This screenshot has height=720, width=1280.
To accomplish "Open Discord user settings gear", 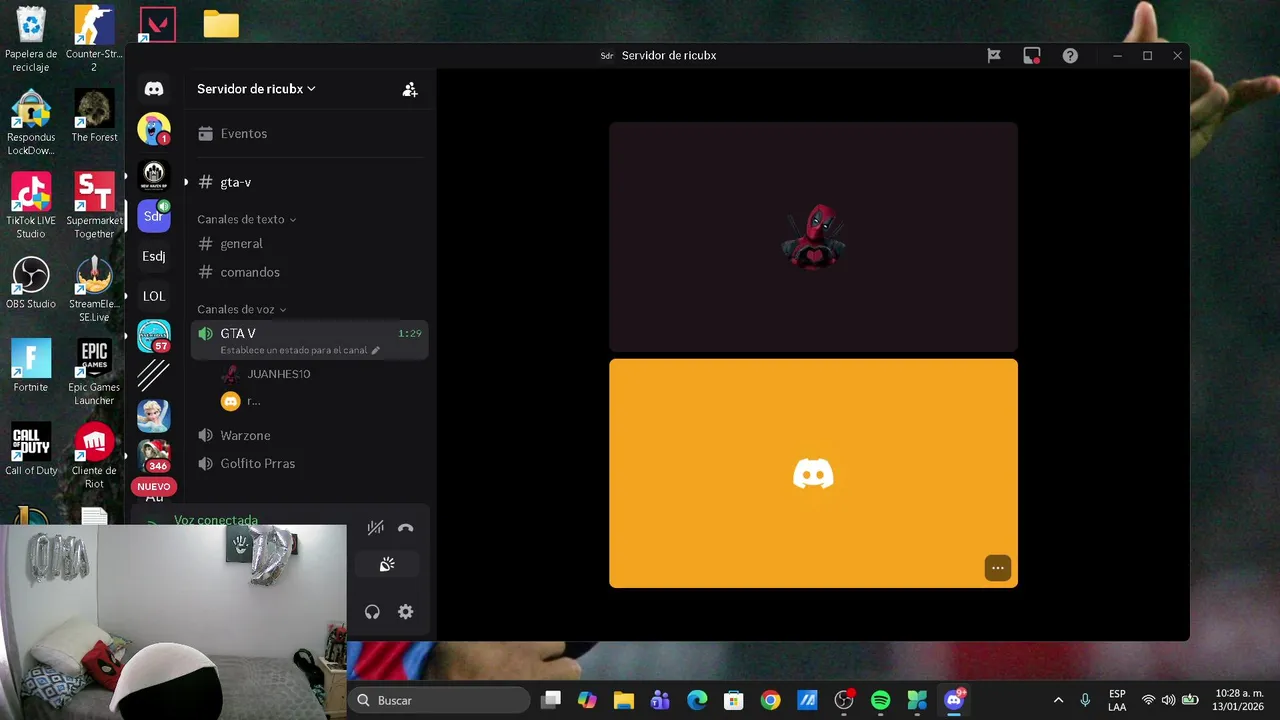I will pos(405,612).
